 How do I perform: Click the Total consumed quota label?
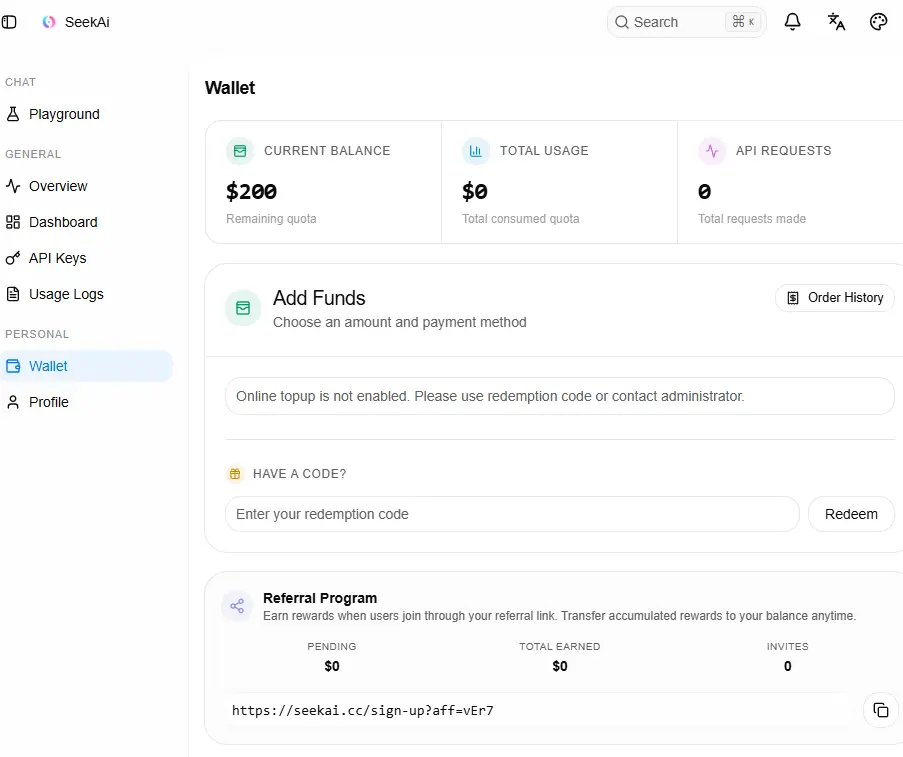[x=521, y=219]
